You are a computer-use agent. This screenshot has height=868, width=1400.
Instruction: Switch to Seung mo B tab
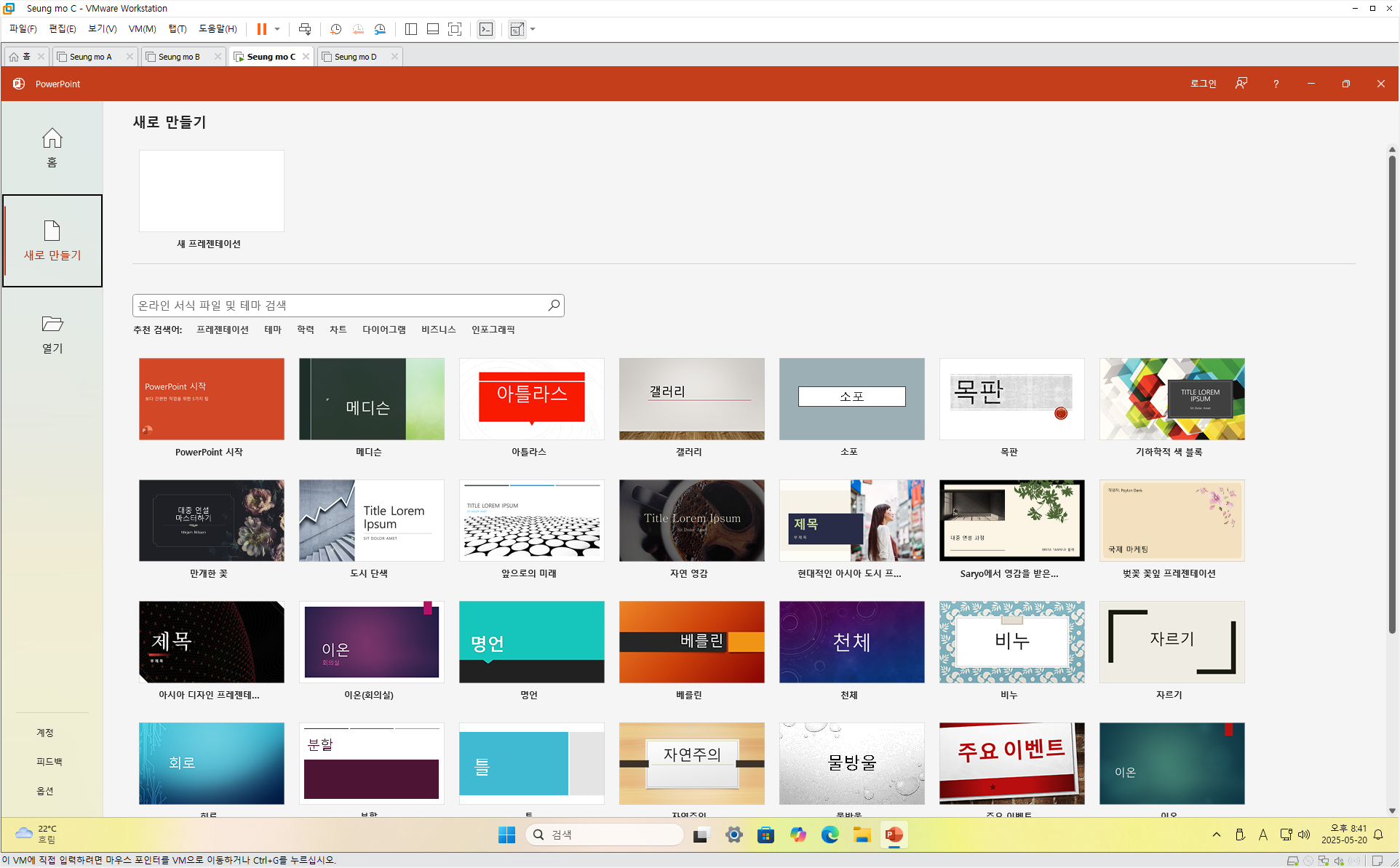pos(179,57)
